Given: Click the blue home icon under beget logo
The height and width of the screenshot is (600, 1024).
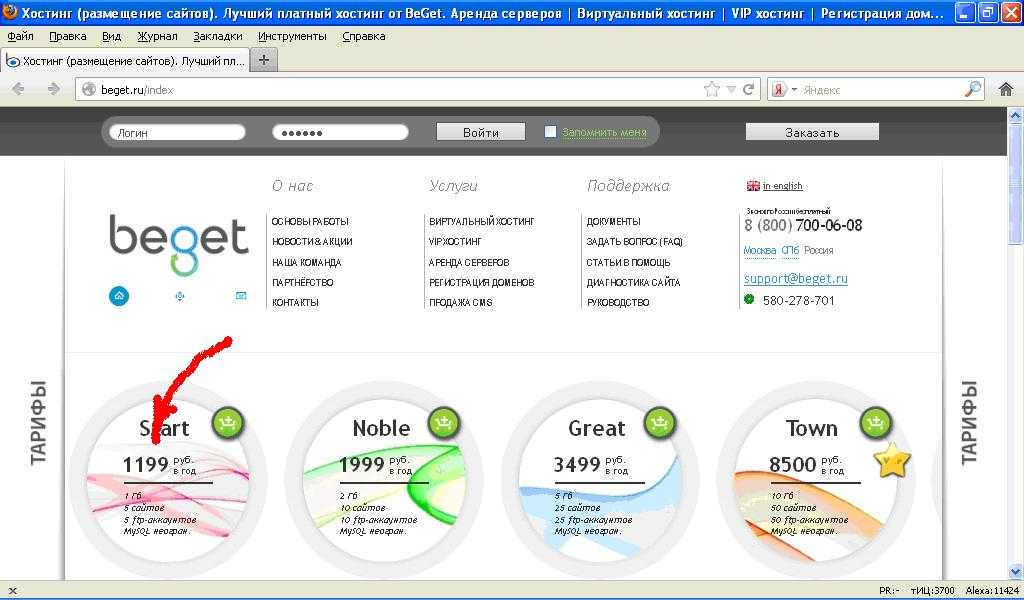Looking at the screenshot, I should point(119,296).
